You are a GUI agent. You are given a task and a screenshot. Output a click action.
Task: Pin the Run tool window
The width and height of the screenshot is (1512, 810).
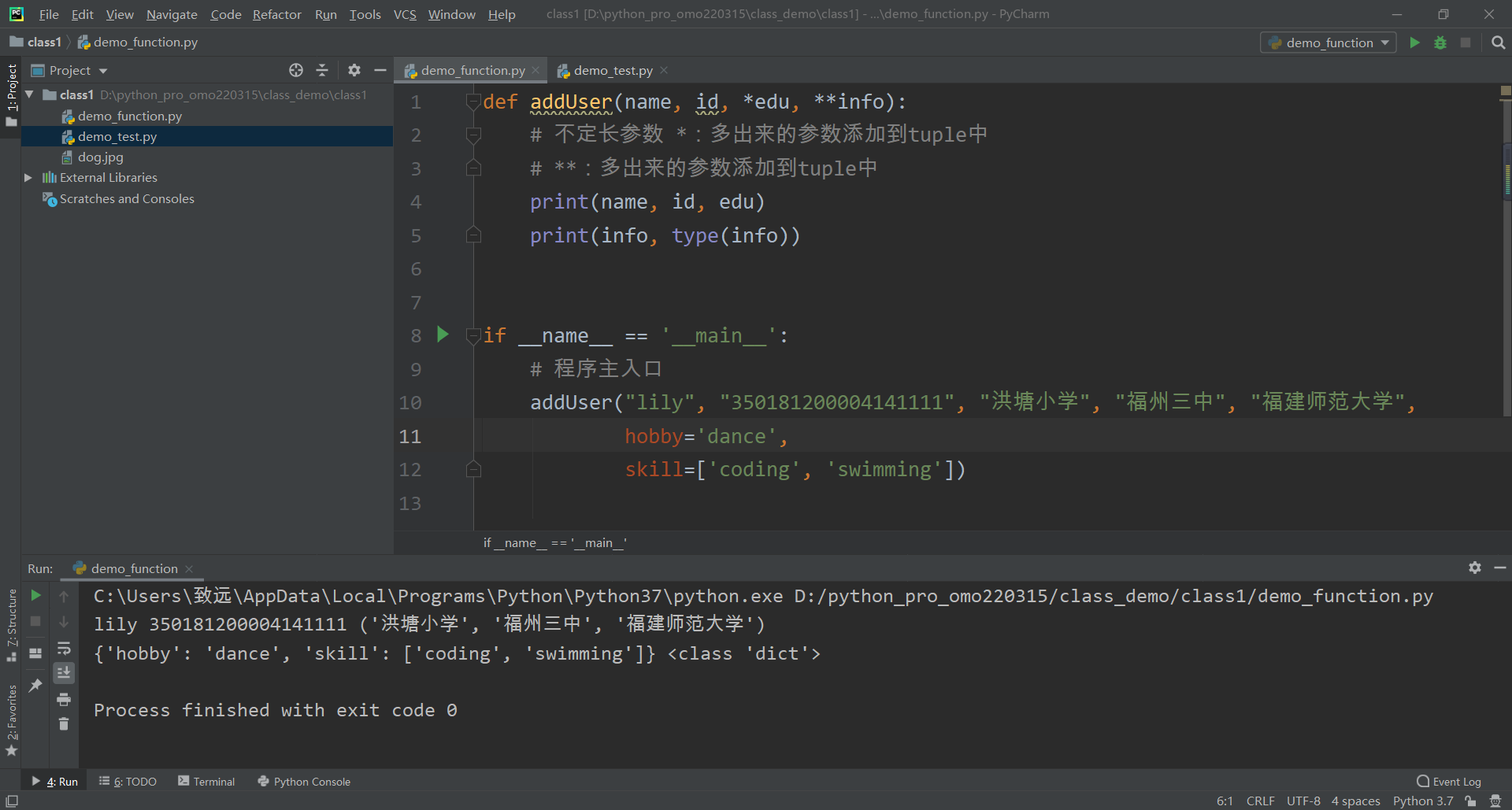(35, 686)
